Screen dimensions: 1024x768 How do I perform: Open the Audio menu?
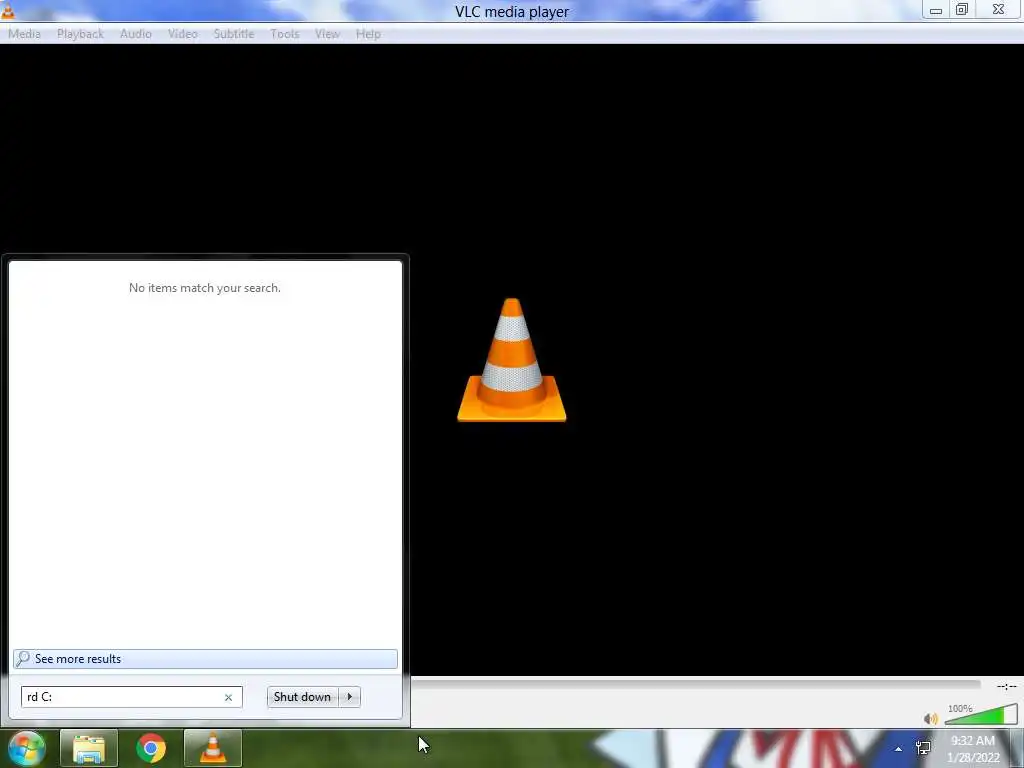point(136,34)
